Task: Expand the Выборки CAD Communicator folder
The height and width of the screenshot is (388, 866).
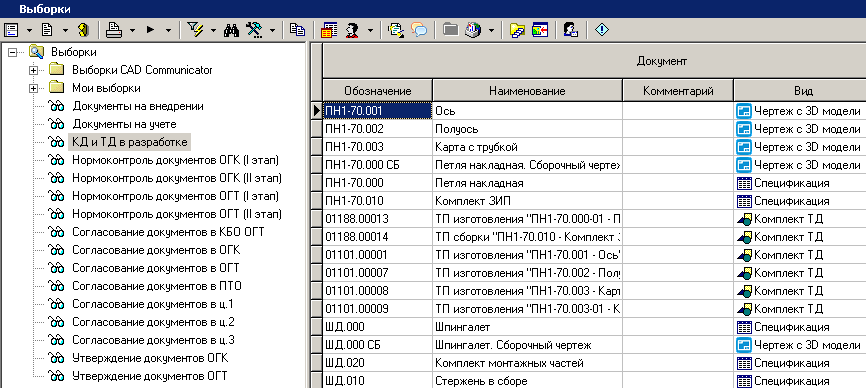Action: pos(34,70)
